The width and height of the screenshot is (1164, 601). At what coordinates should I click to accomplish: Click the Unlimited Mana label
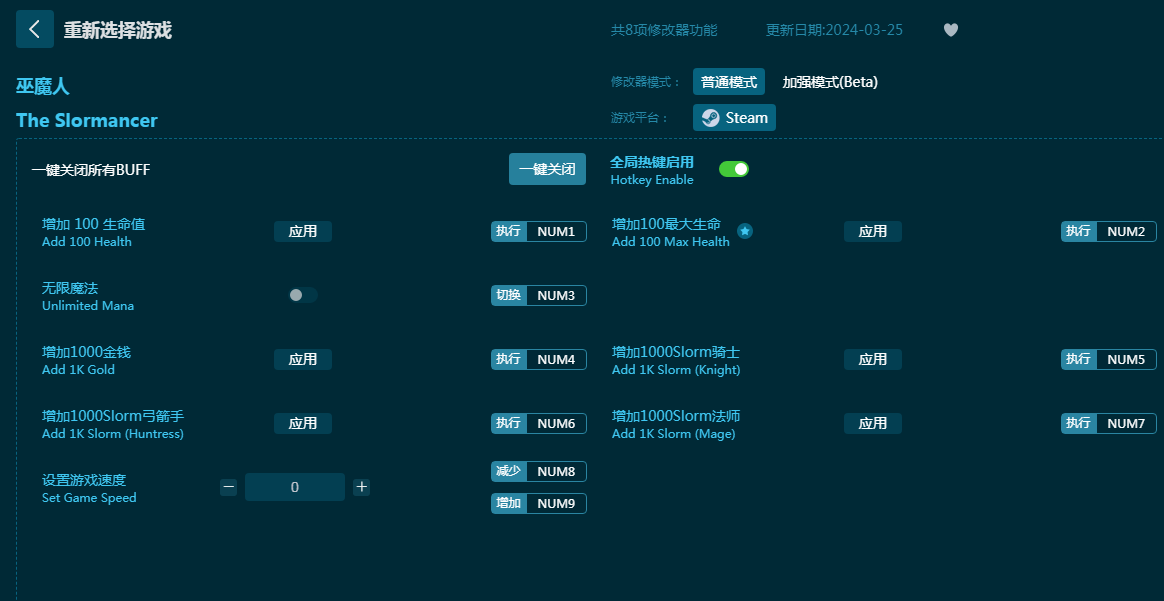pyautogui.click(x=88, y=306)
